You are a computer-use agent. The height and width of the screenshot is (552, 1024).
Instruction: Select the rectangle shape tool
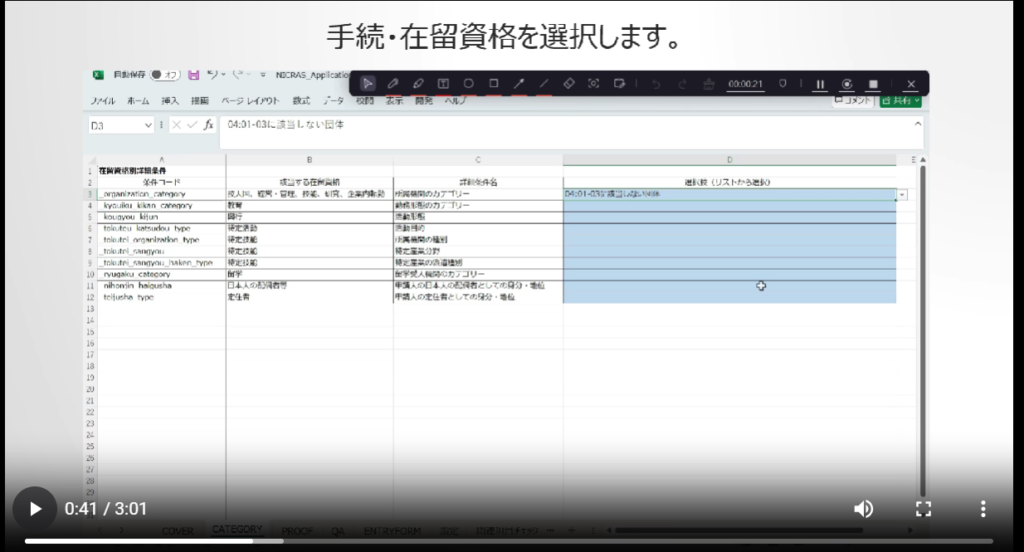pos(494,84)
